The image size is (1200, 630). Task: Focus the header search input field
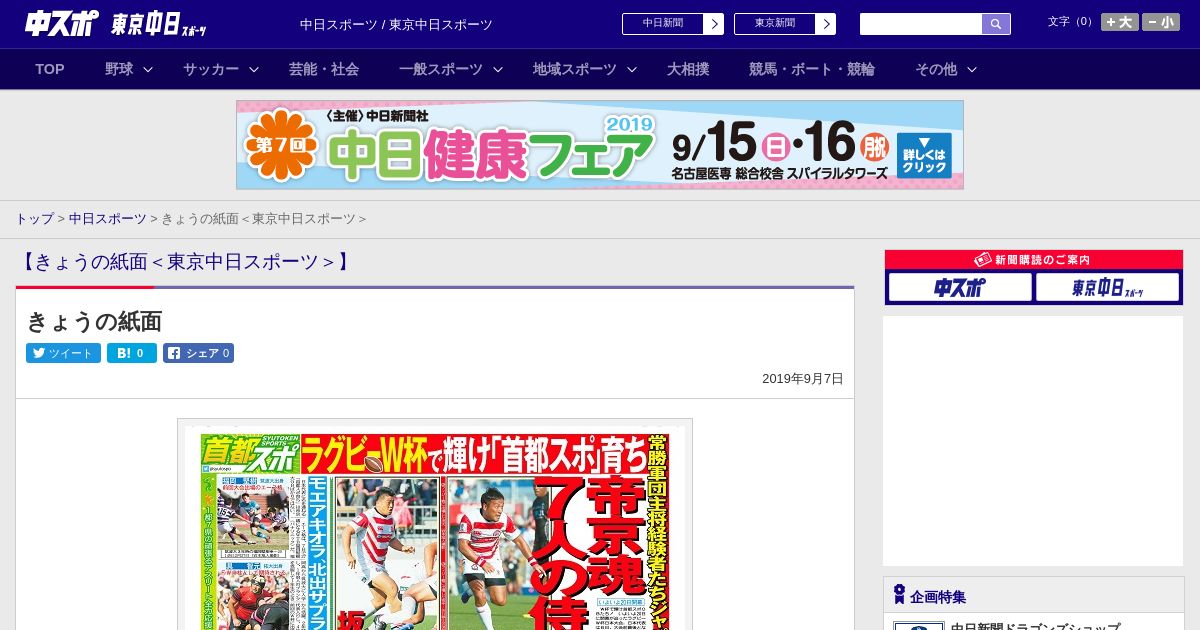(921, 24)
